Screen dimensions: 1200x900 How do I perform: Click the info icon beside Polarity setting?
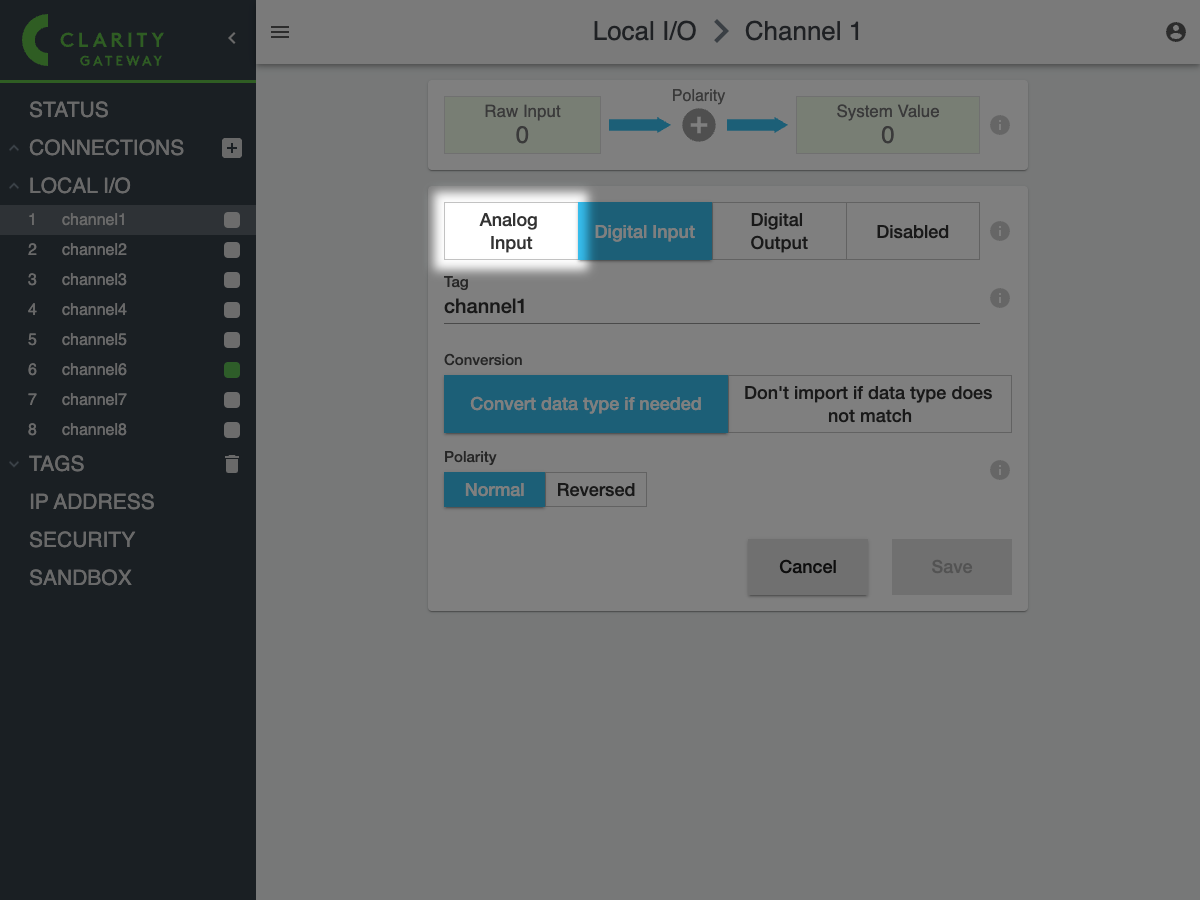(x=999, y=470)
